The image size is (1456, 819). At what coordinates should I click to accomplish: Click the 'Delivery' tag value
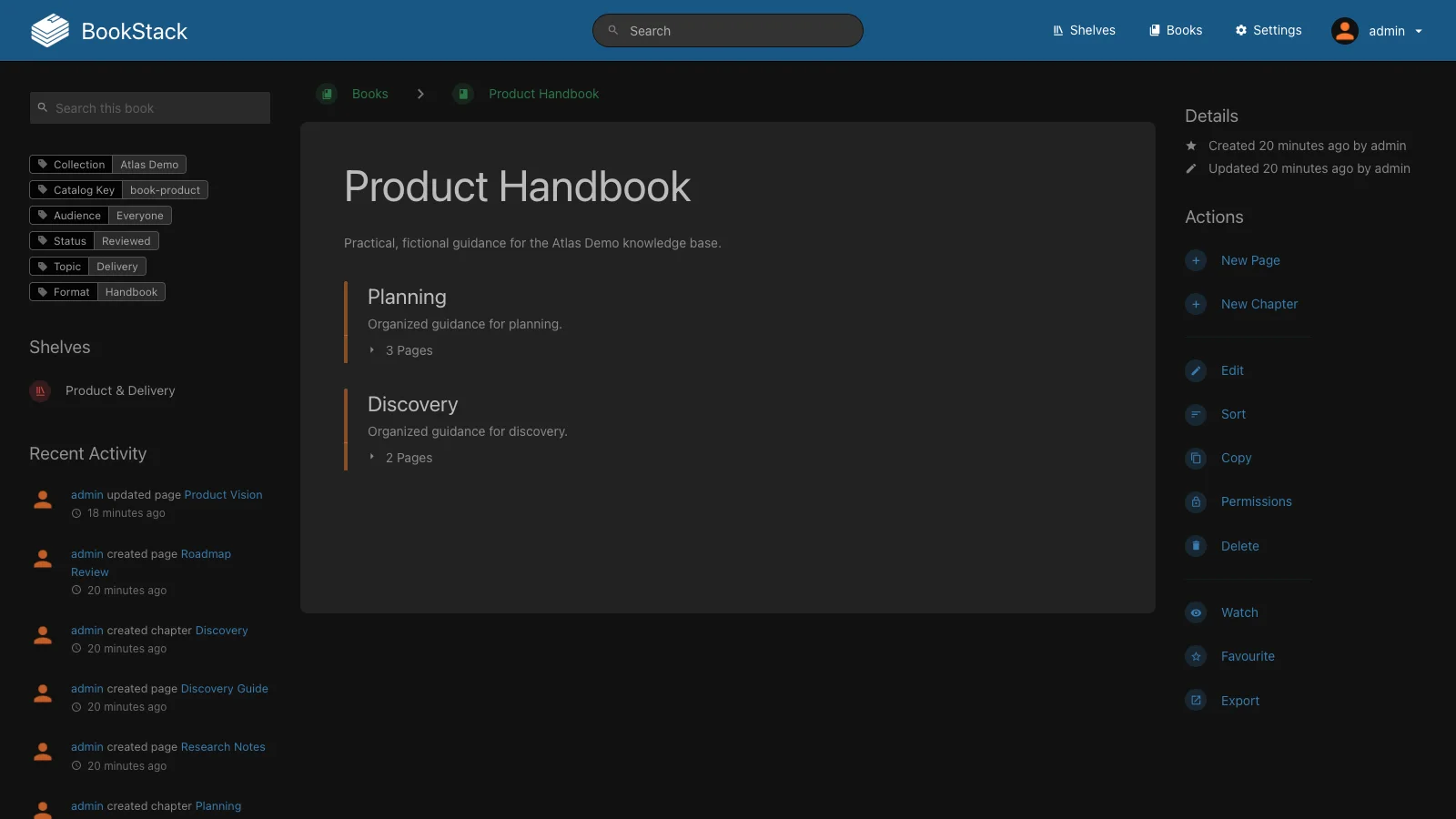117,267
